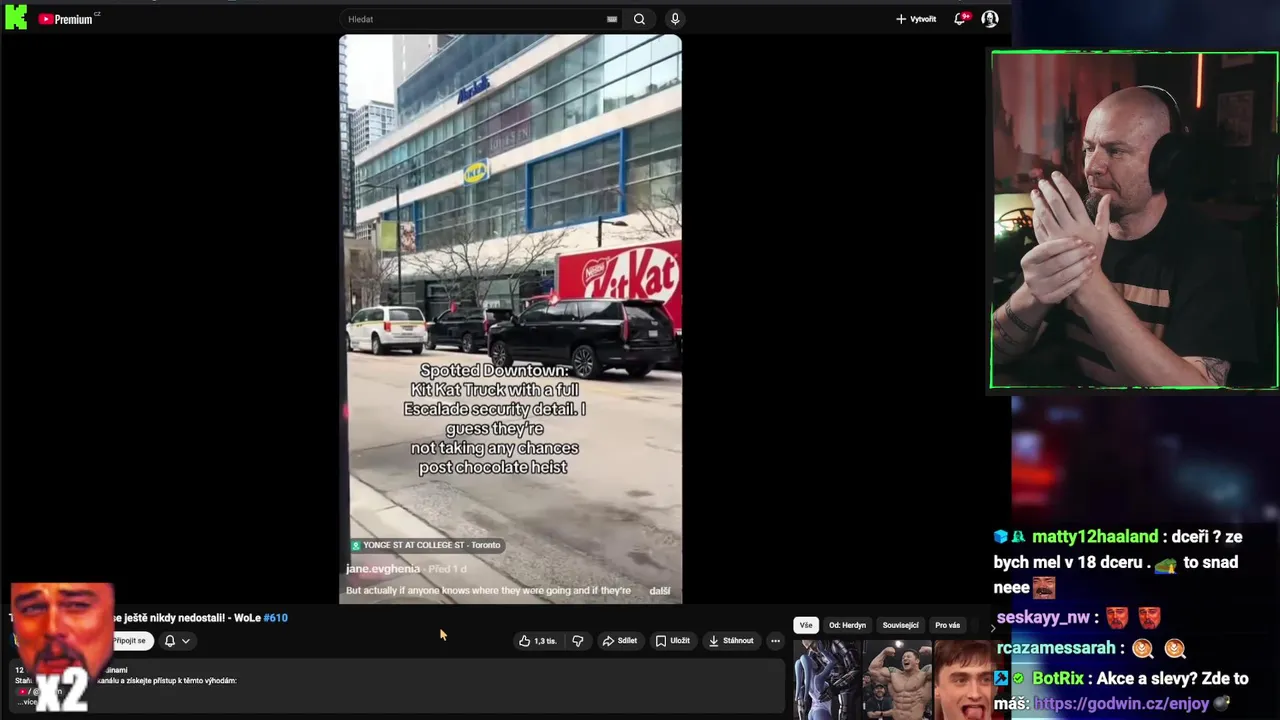Click the Stáhnout download button

(731, 641)
